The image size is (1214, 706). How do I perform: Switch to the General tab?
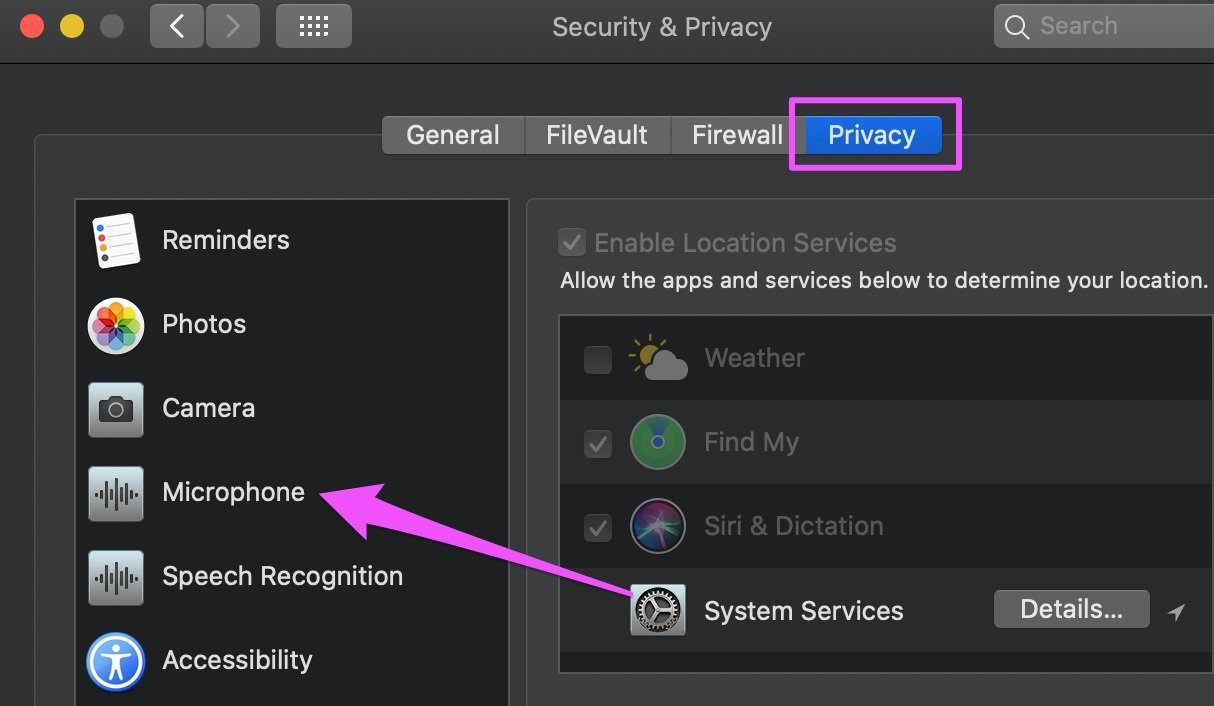pos(453,135)
